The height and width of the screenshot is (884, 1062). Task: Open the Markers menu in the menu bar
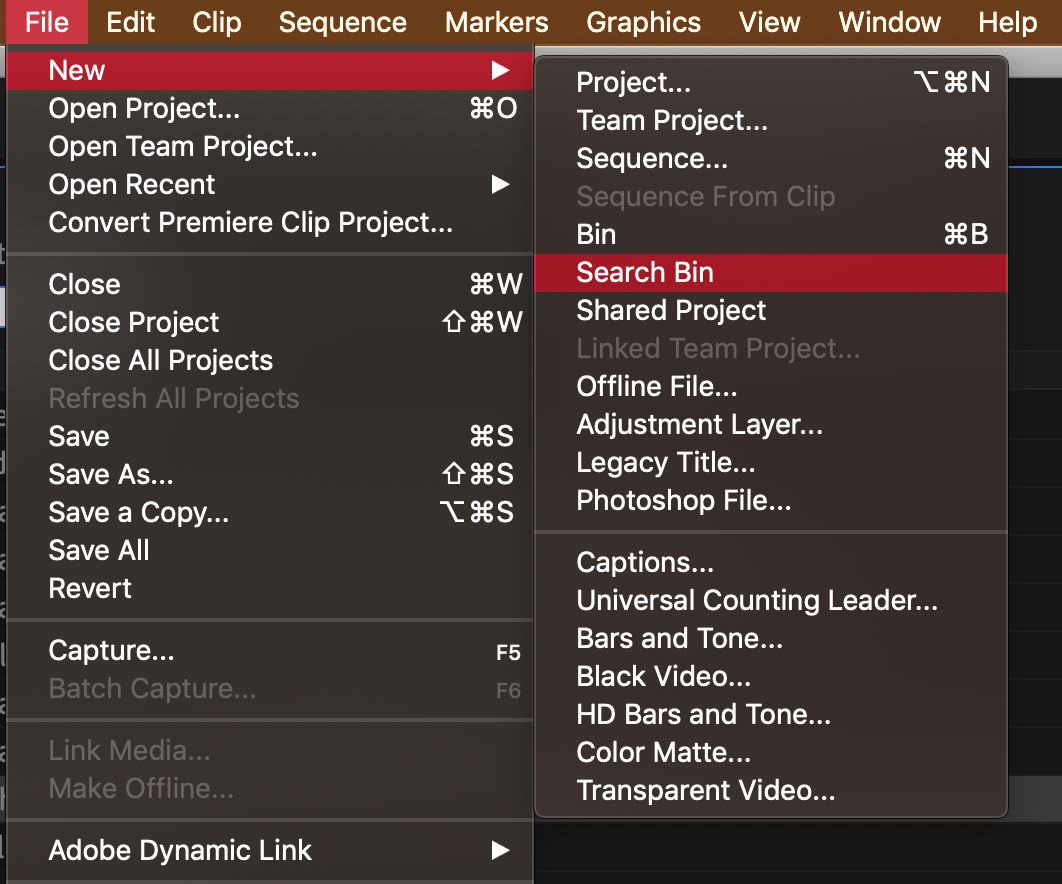click(496, 22)
